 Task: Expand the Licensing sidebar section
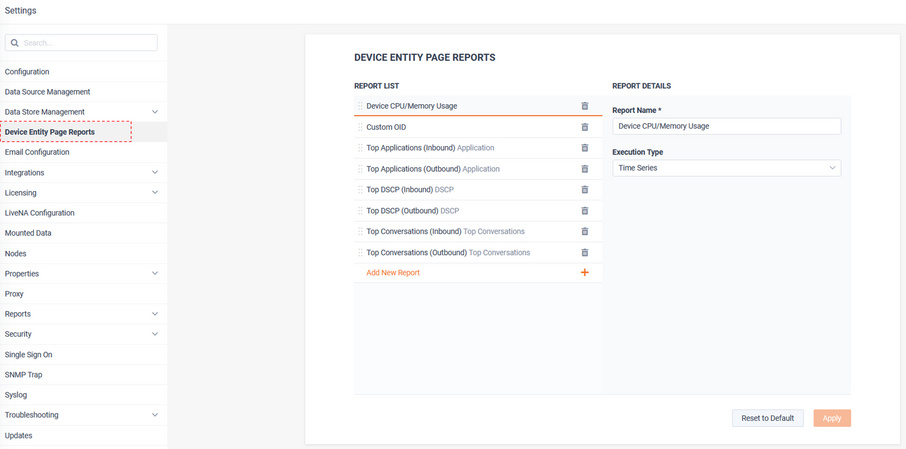pos(154,193)
